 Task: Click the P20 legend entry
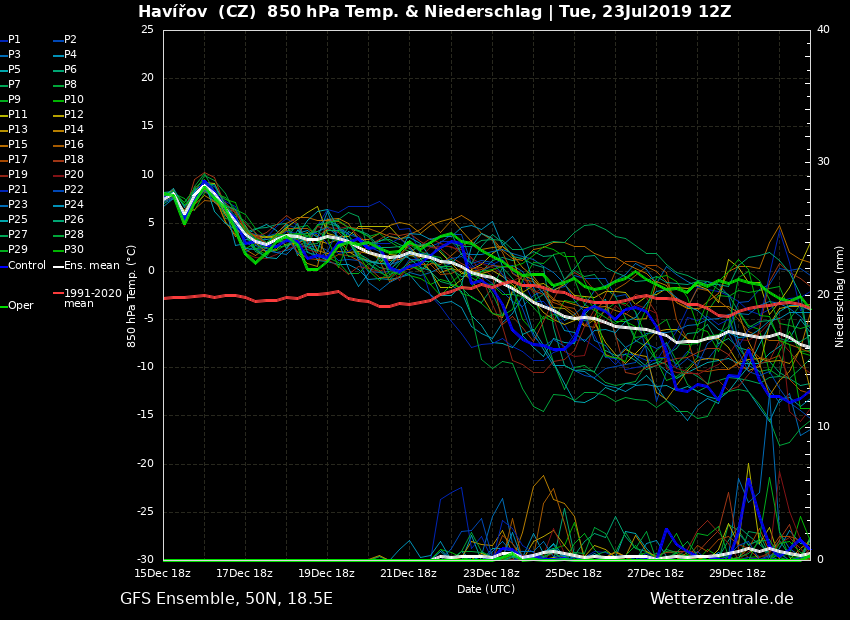coord(73,175)
